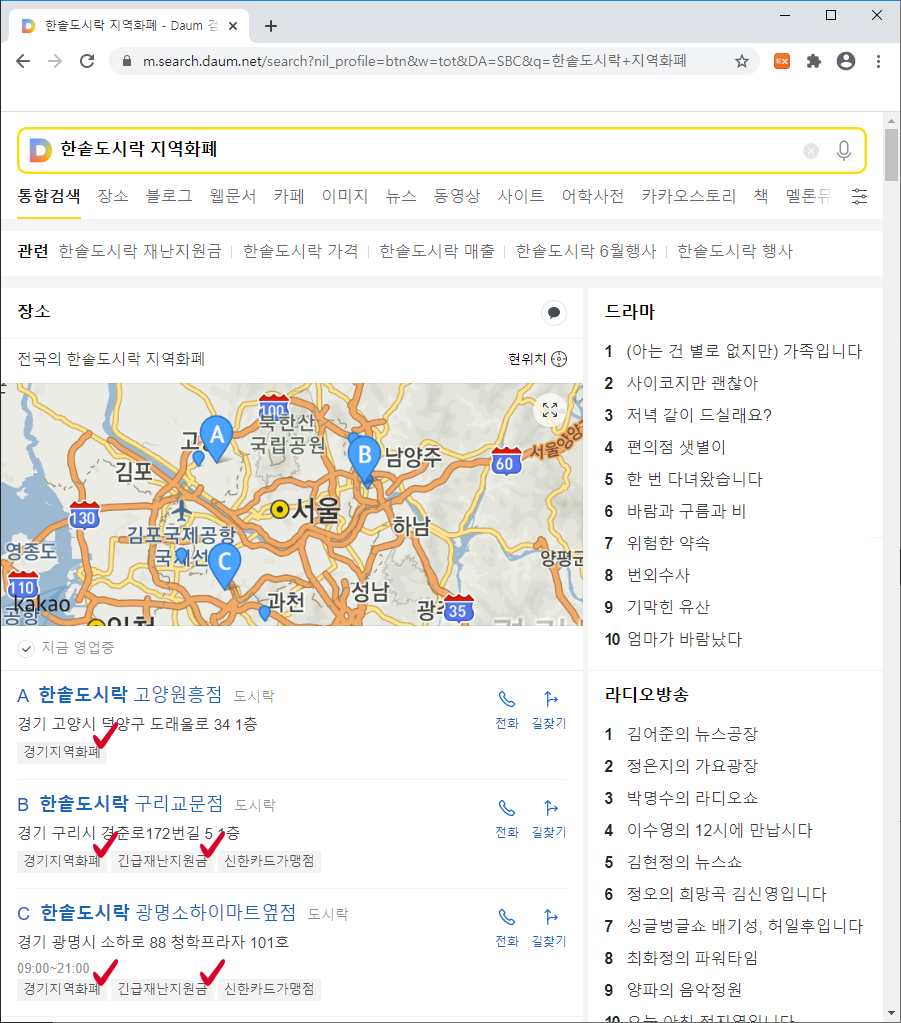Reload the current page

click(87, 61)
